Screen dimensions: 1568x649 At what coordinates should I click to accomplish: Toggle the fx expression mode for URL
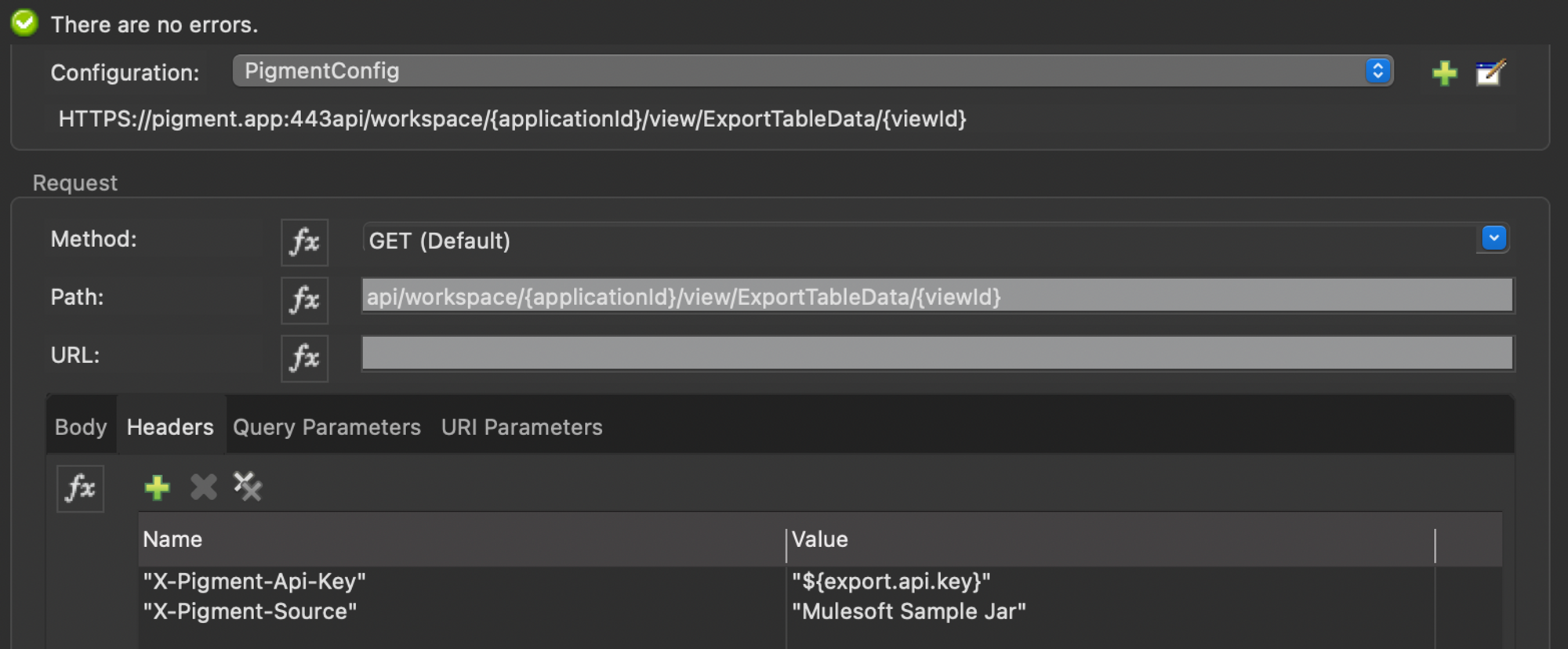304,358
